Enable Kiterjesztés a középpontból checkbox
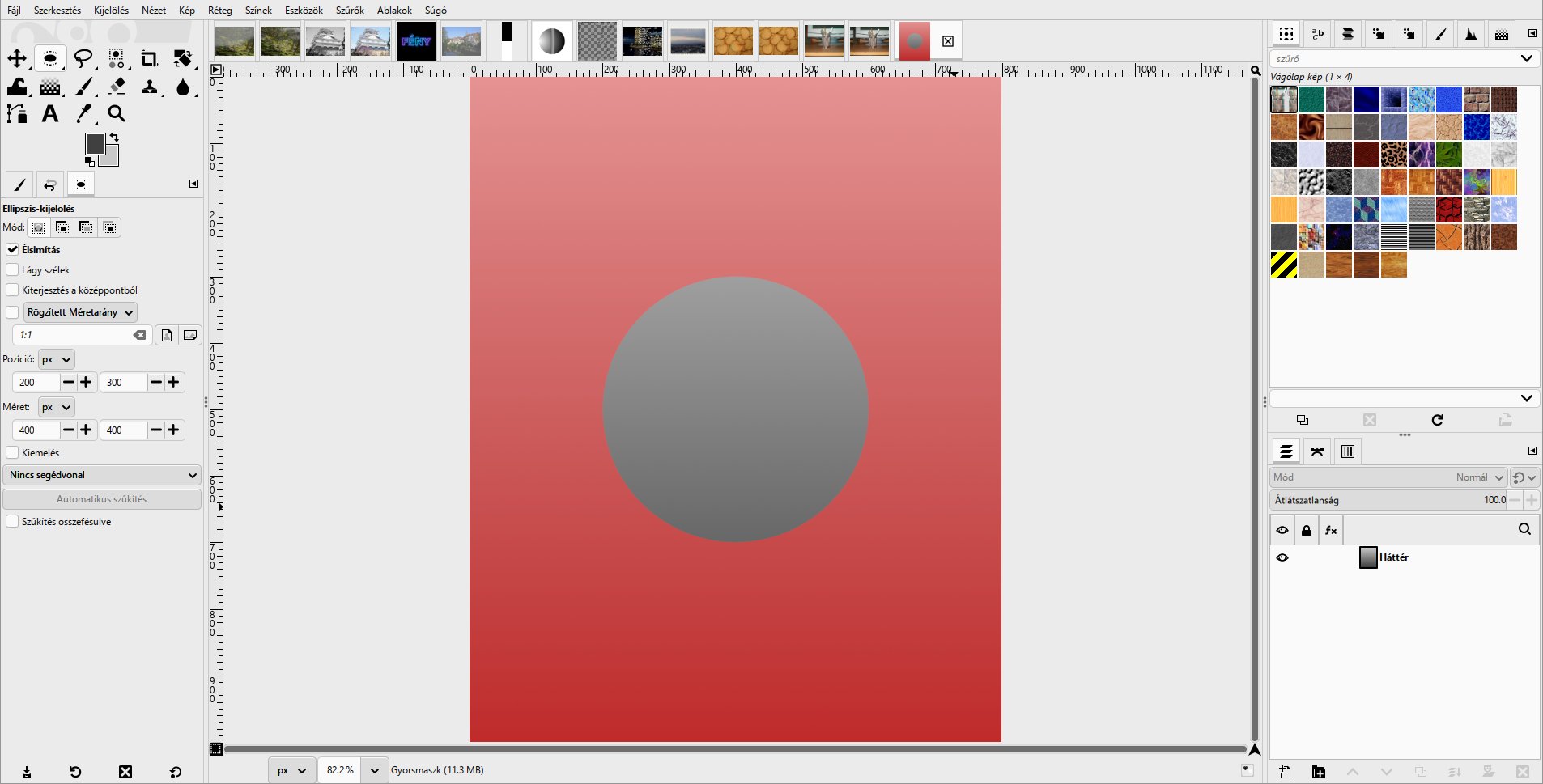The width and height of the screenshot is (1543, 784). click(12, 290)
